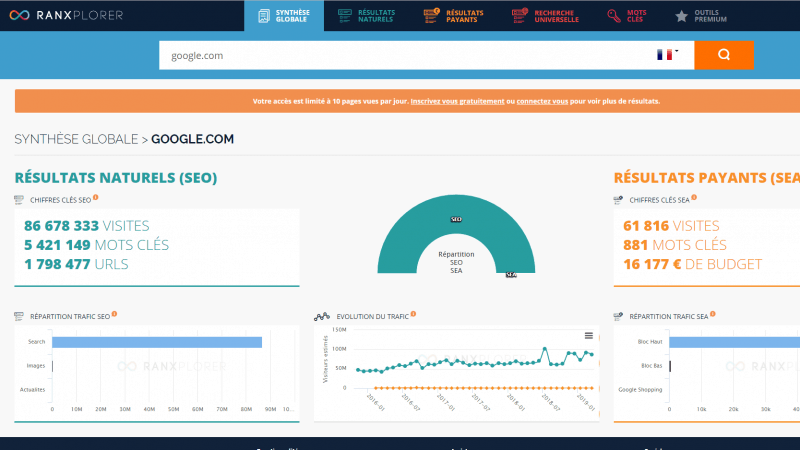Click info icon beside Chiffres Clés SEO
800x450 pixels.
pyautogui.click(x=95, y=198)
